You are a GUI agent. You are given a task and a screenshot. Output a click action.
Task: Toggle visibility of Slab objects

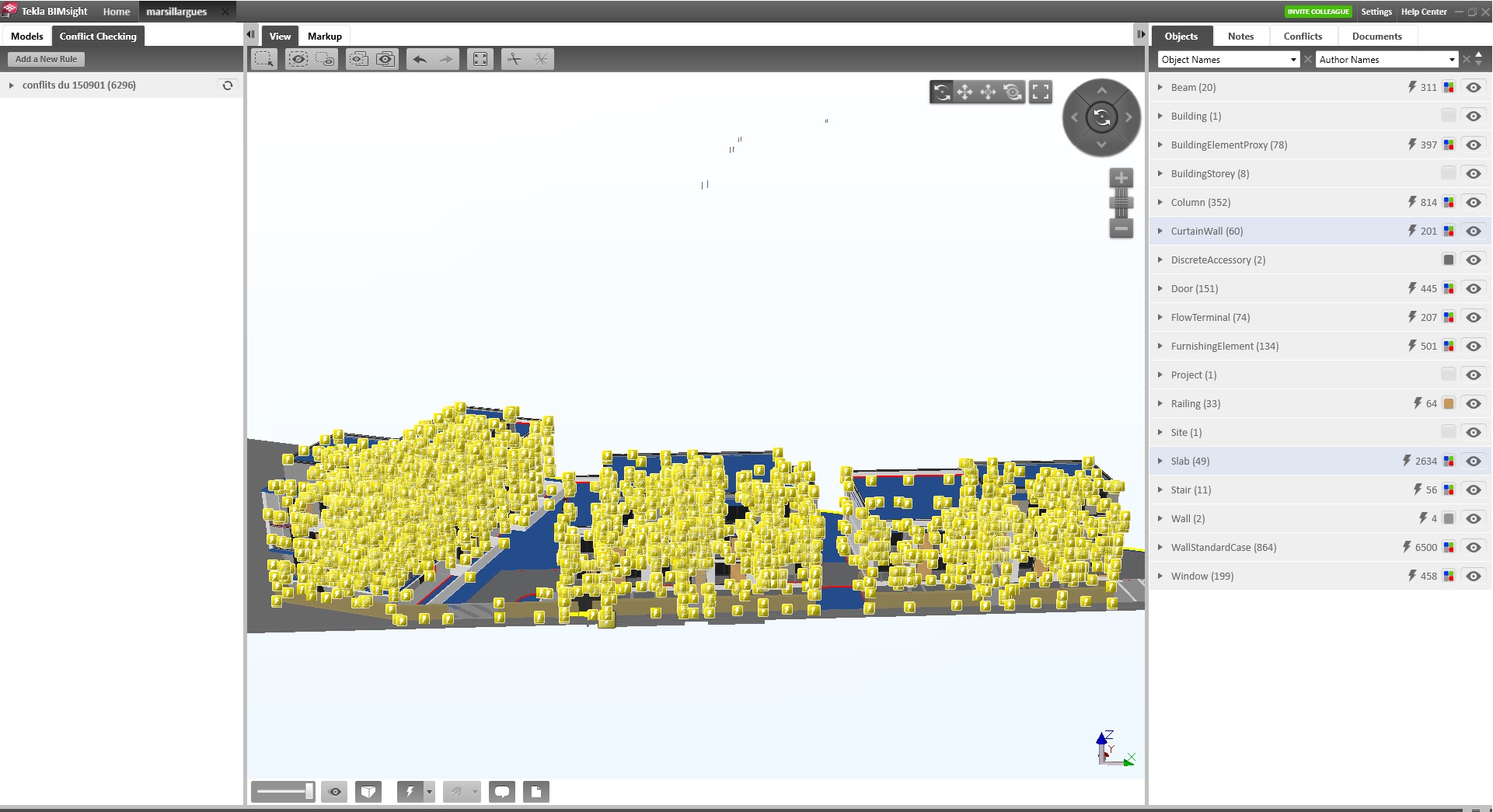pos(1474,462)
